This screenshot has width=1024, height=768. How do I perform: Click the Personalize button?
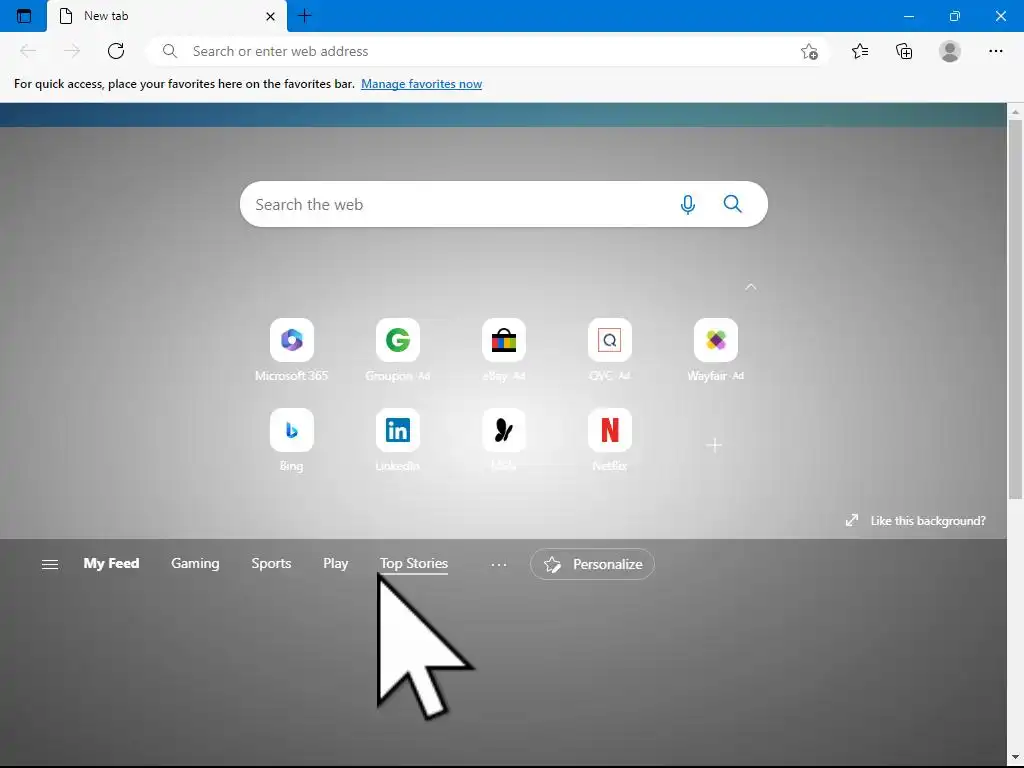(x=592, y=564)
